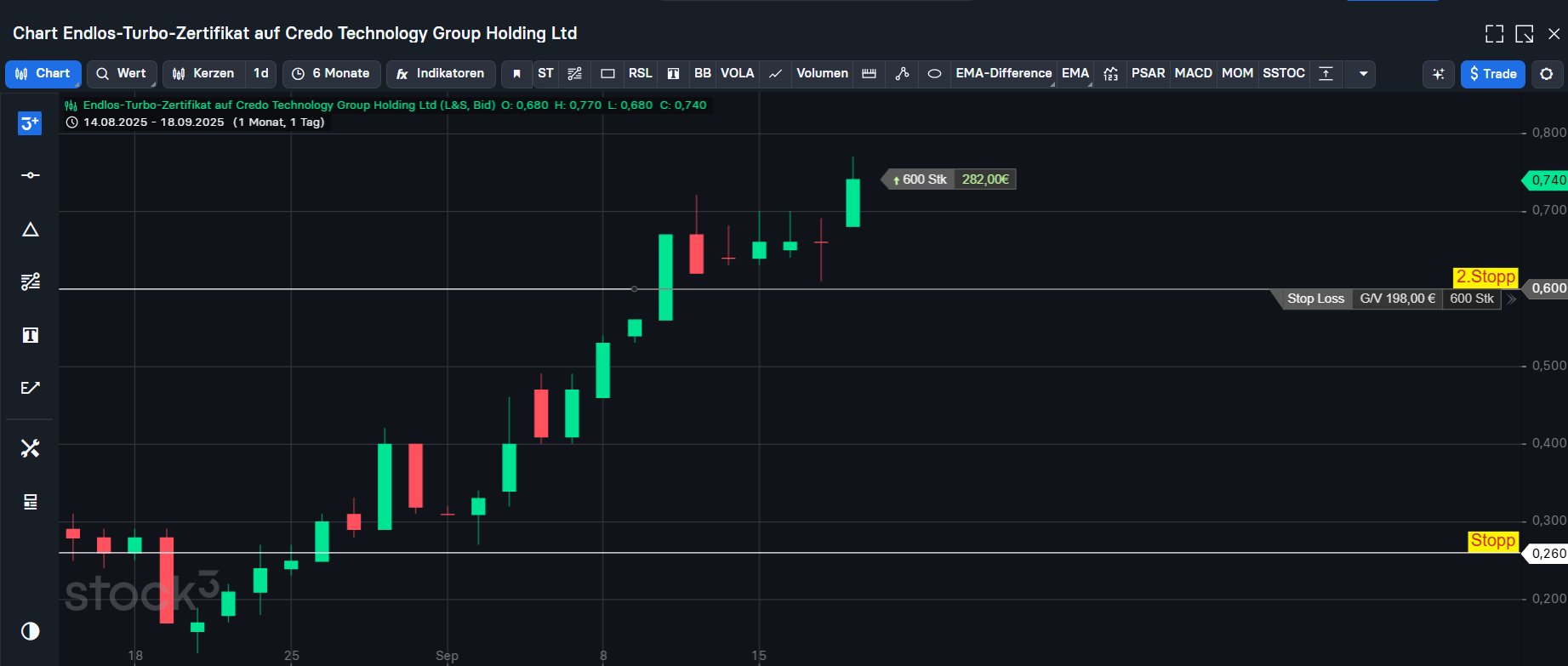Screen dimensions: 1568x666
Task: Click the ruler measurement toolbar icon
Action: point(869,74)
